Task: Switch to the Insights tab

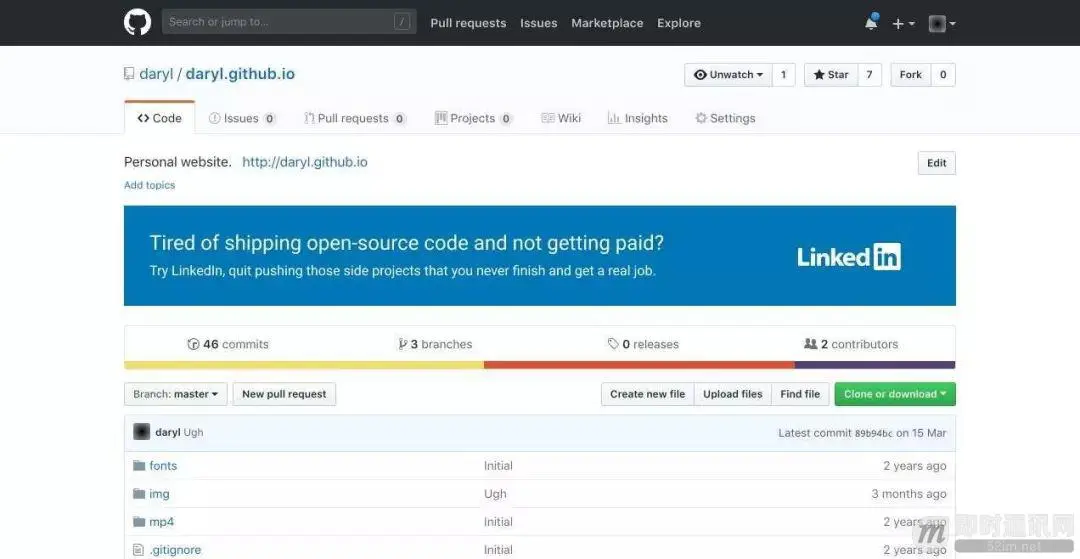Action: tap(637, 118)
